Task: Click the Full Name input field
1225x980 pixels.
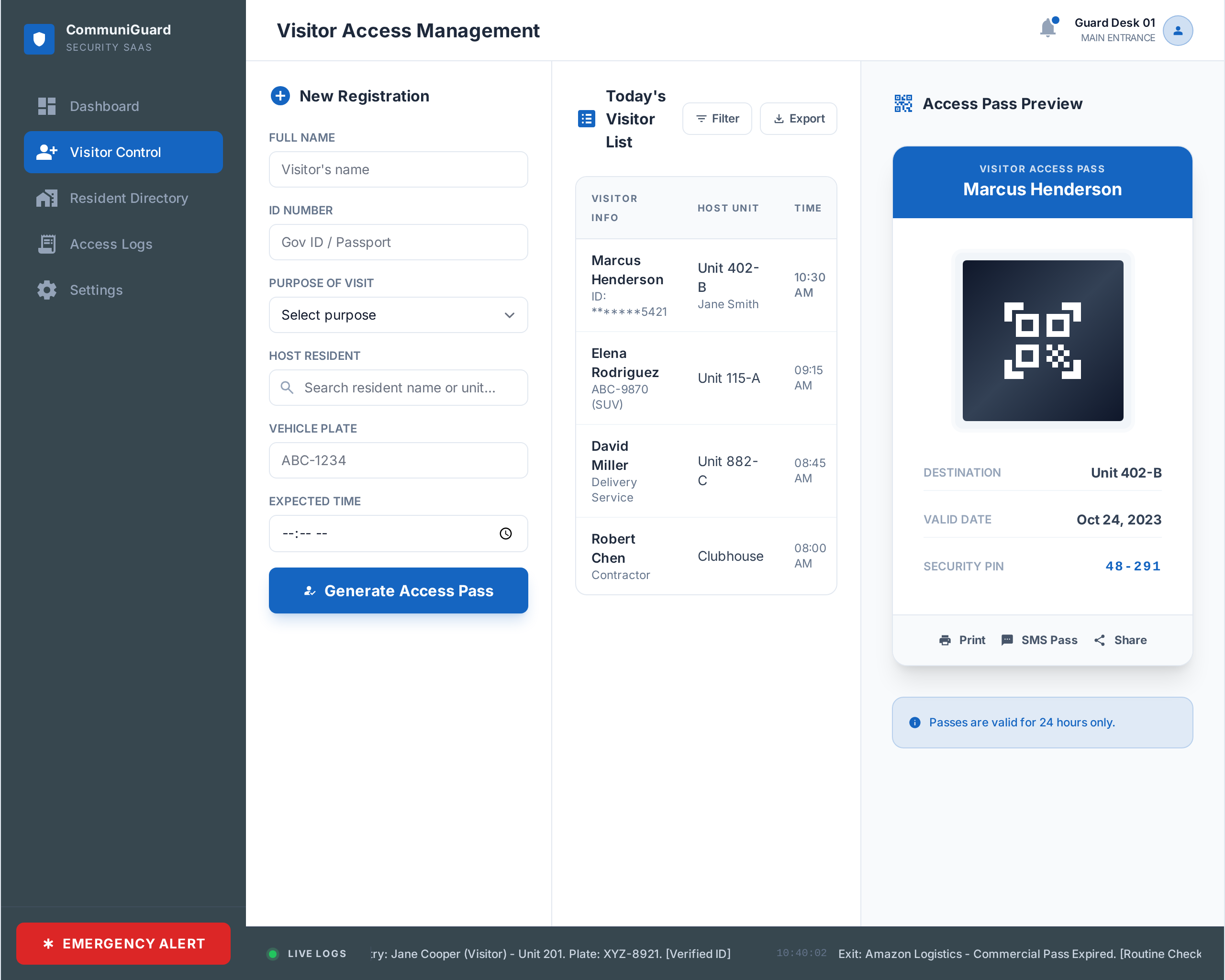Action: click(398, 169)
